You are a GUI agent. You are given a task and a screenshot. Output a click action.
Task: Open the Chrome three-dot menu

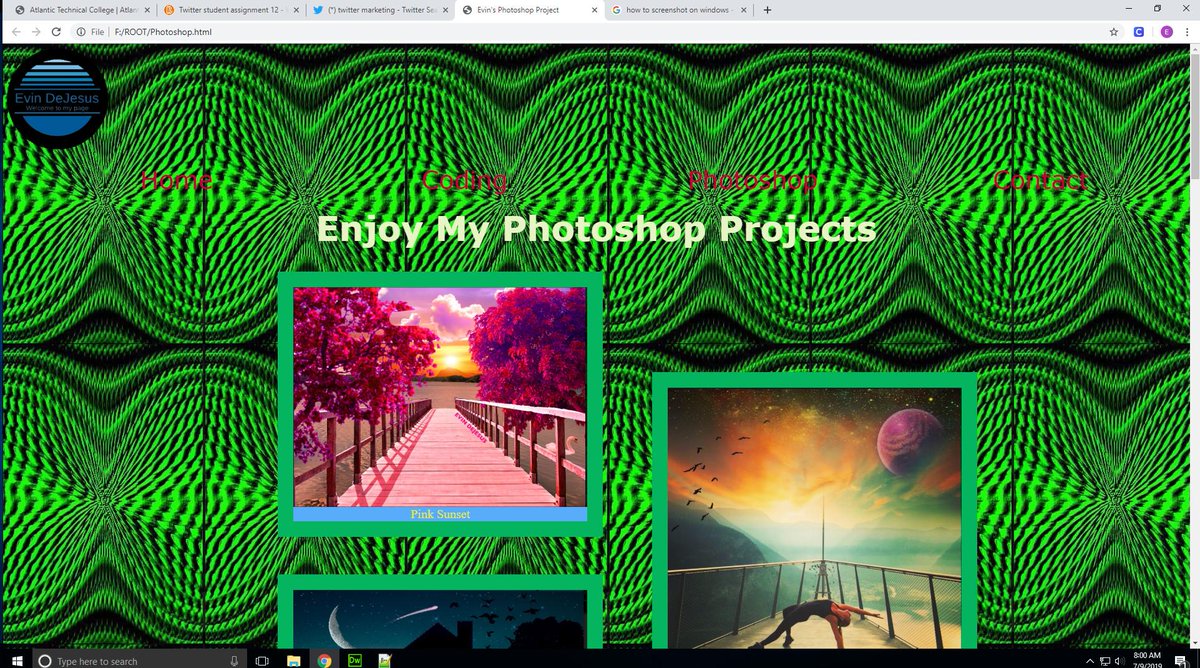(1186, 32)
